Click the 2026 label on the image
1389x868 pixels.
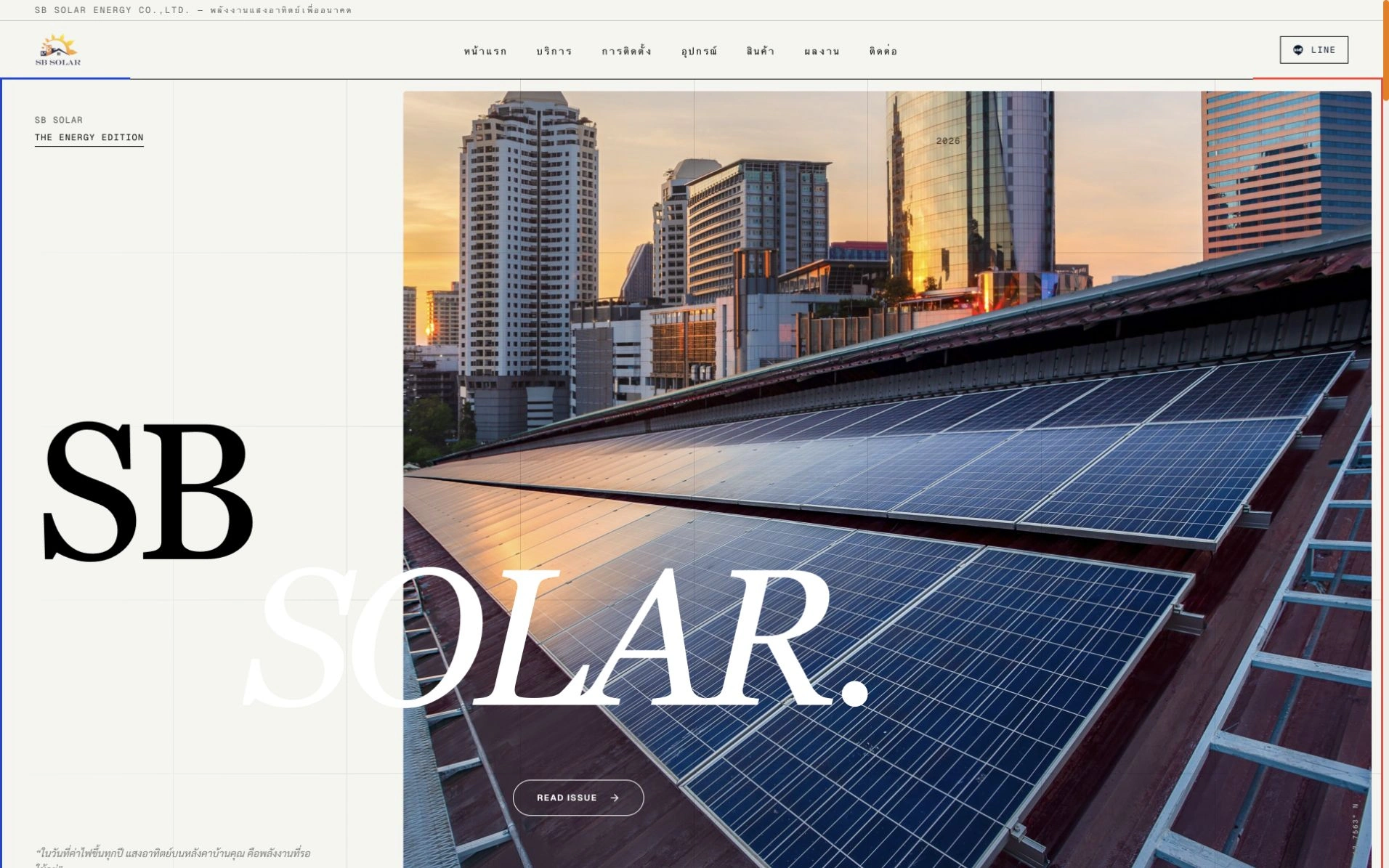coord(948,141)
